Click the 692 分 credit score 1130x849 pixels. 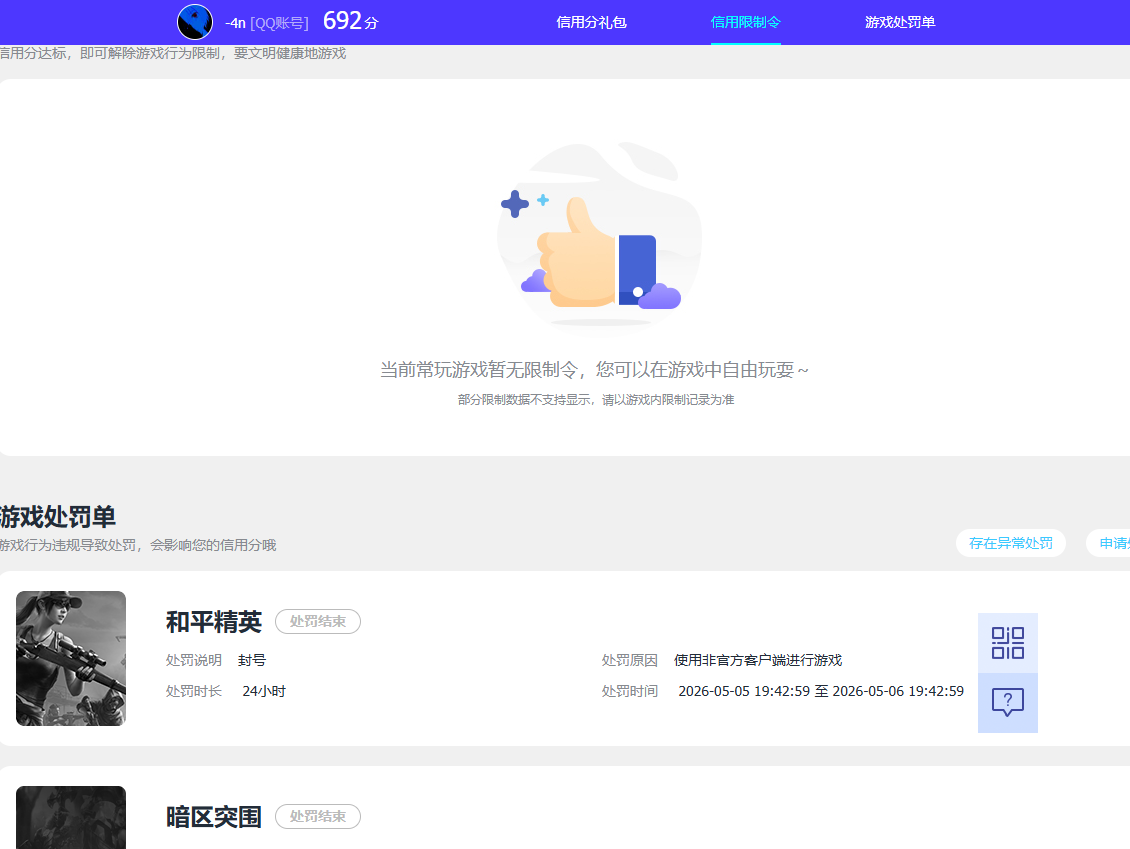[350, 21]
